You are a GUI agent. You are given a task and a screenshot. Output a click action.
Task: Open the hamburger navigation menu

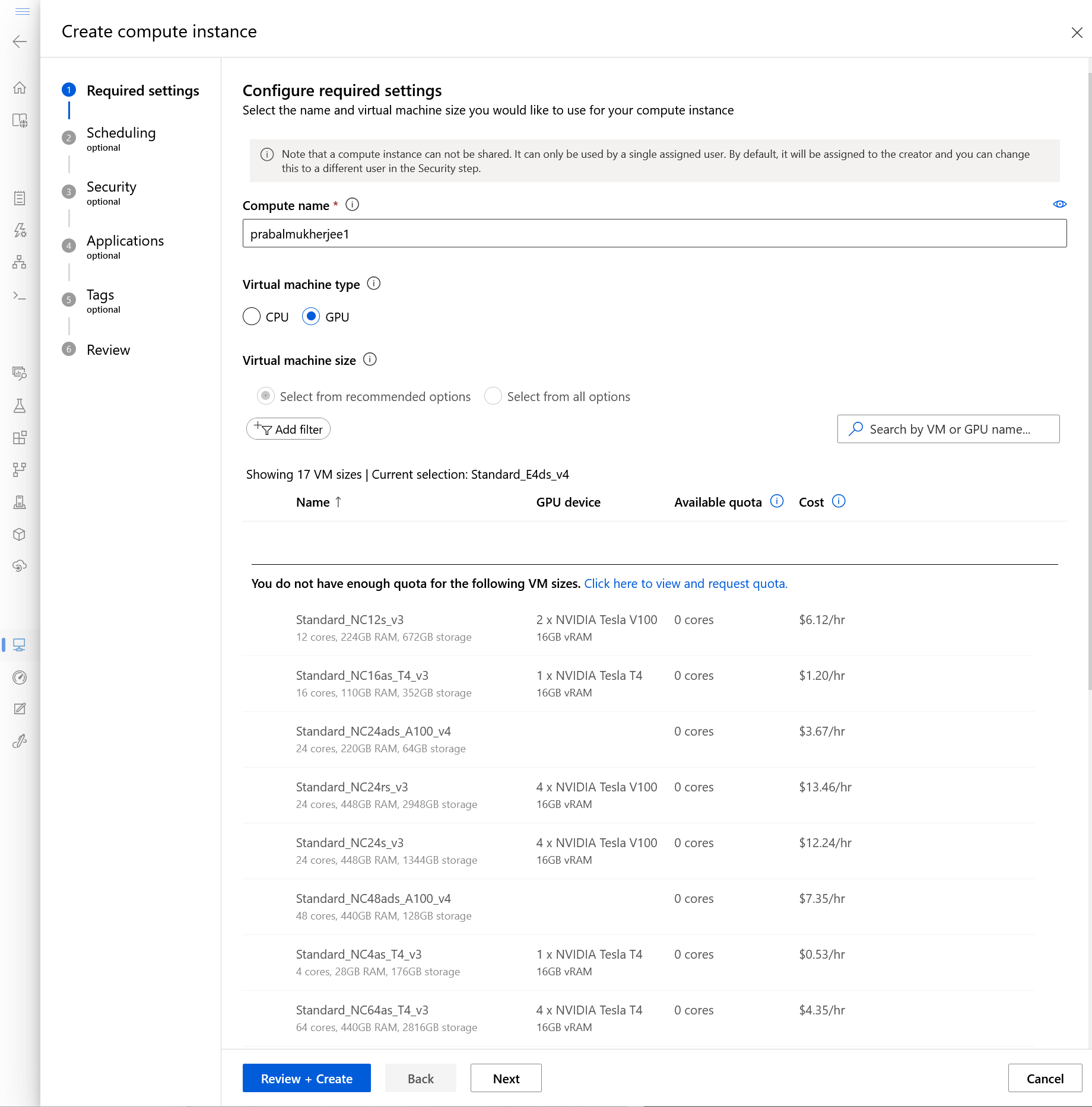[23, 11]
